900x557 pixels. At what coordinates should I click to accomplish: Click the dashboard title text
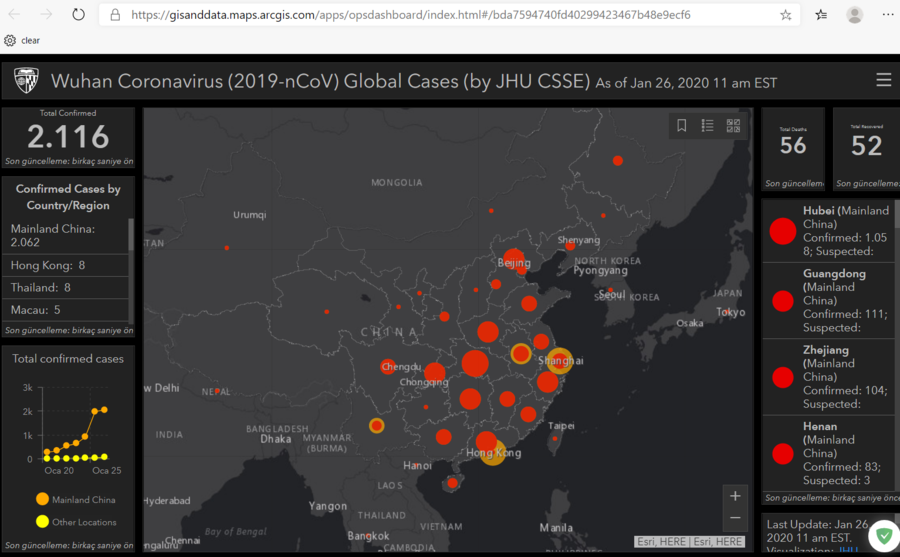tap(320, 81)
